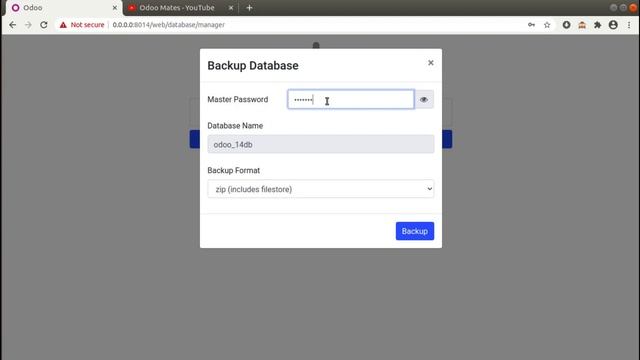Click the orange extension icon in toolbar
The image size is (640, 360).
coord(582,25)
